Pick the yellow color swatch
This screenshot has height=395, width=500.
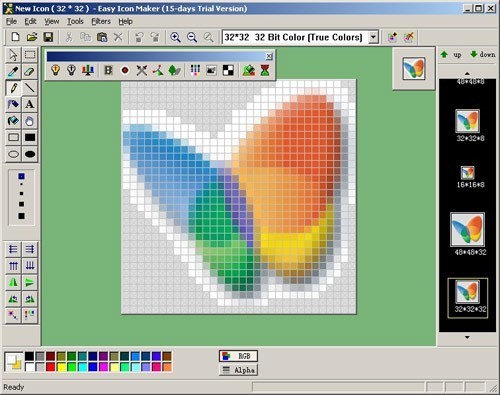[61, 367]
